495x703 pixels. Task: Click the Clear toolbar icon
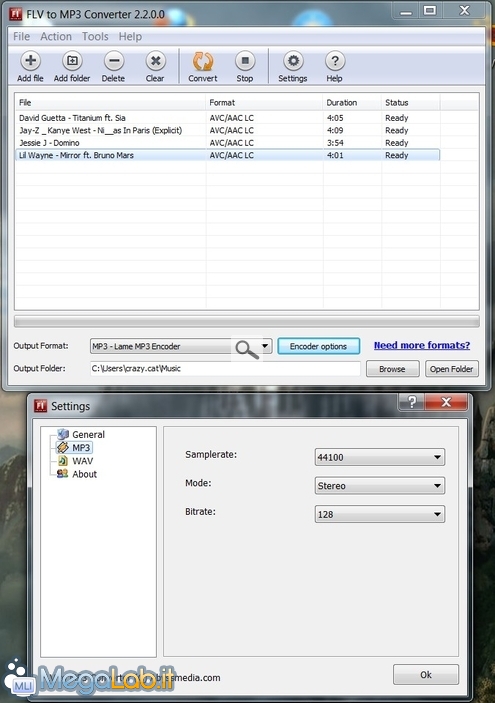156,61
